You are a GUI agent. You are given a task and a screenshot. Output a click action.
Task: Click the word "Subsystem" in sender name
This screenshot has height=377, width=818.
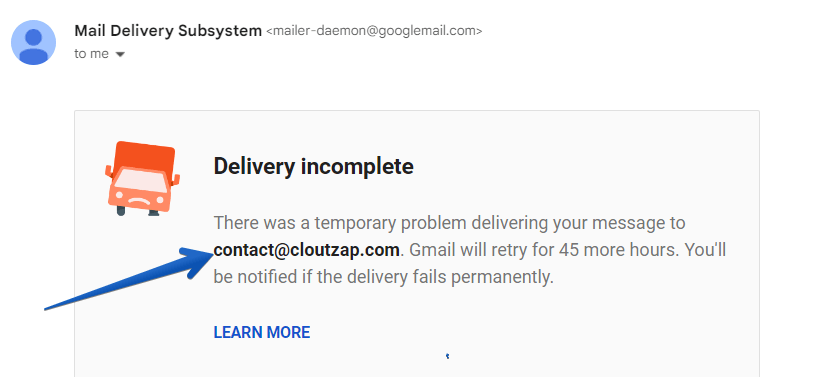(220, 31)
